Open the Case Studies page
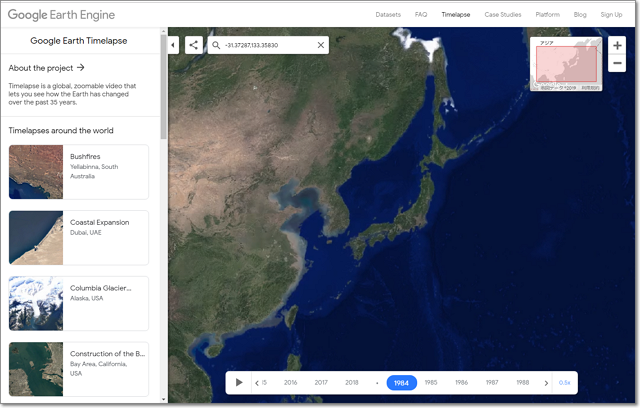Image resolution: width=640 pixels, height=408 pixels. [x=503, y=15]
